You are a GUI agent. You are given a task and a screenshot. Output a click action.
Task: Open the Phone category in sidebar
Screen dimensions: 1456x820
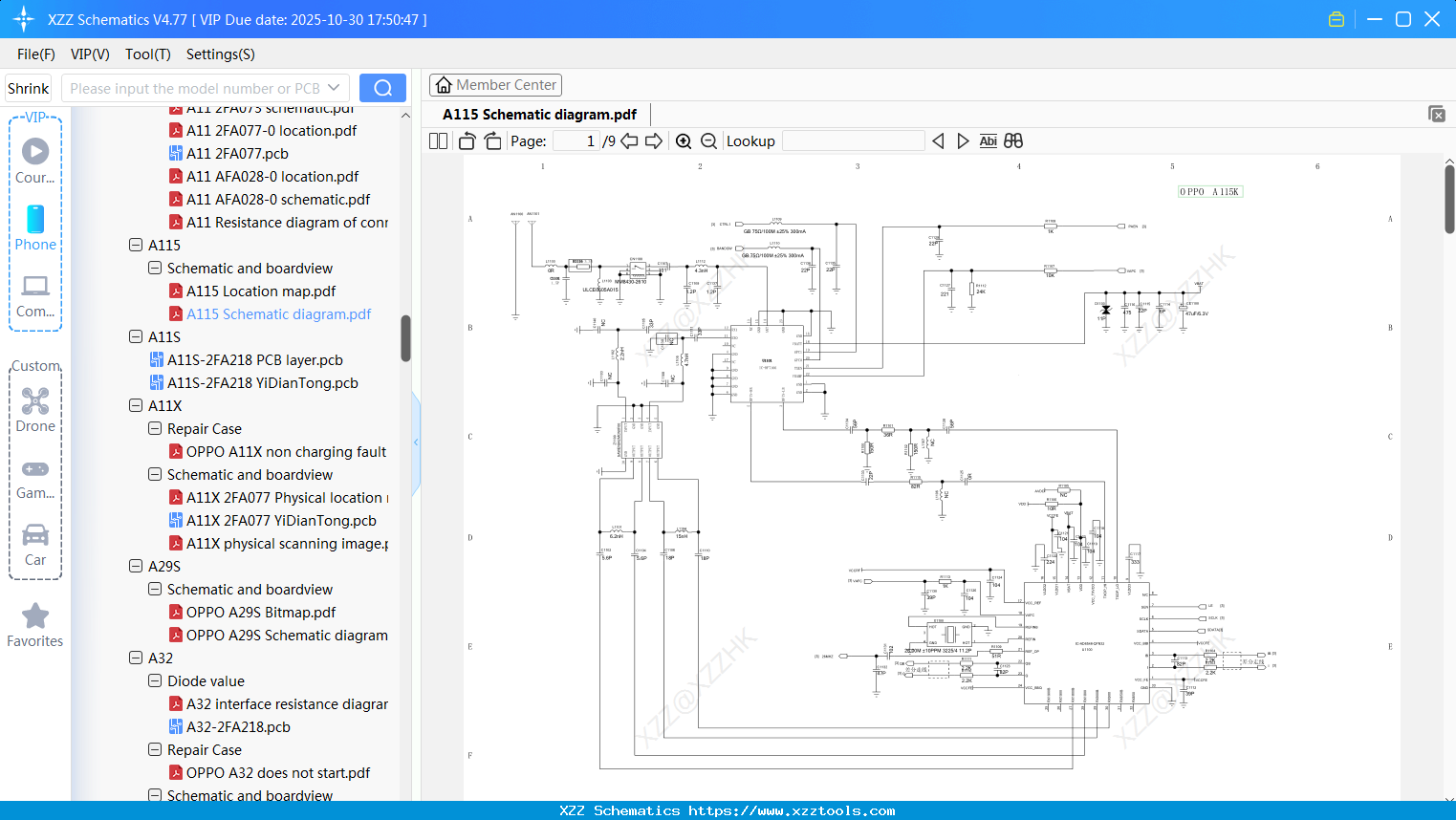coord(35,228)
